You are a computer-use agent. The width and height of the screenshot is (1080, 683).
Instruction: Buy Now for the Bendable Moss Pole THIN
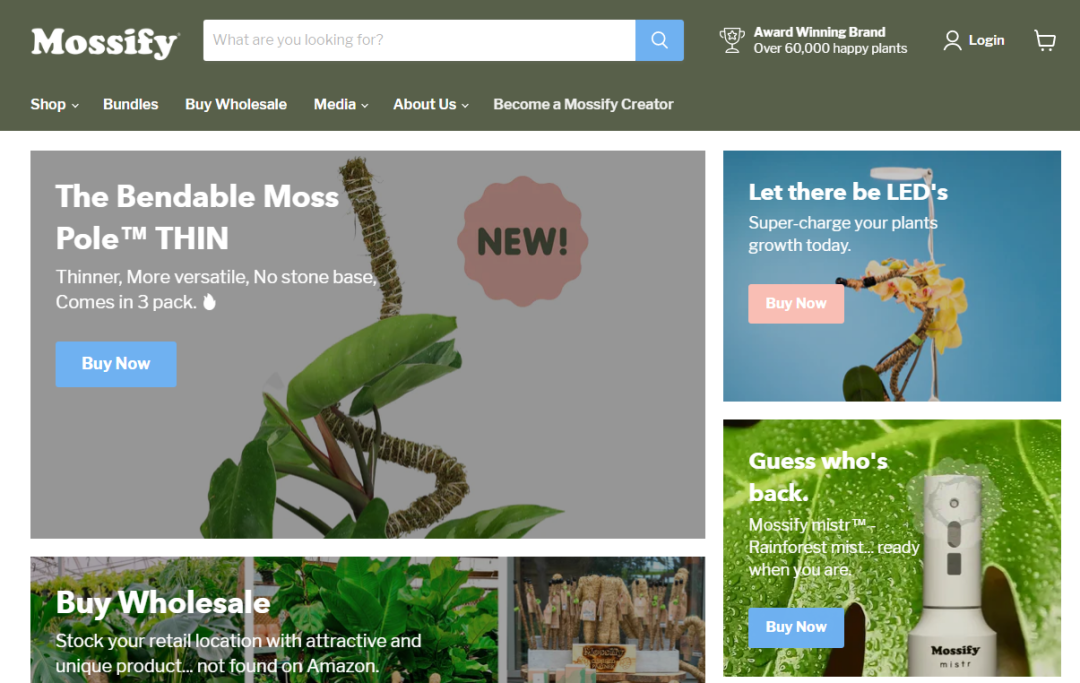click(x=116, y=364)
